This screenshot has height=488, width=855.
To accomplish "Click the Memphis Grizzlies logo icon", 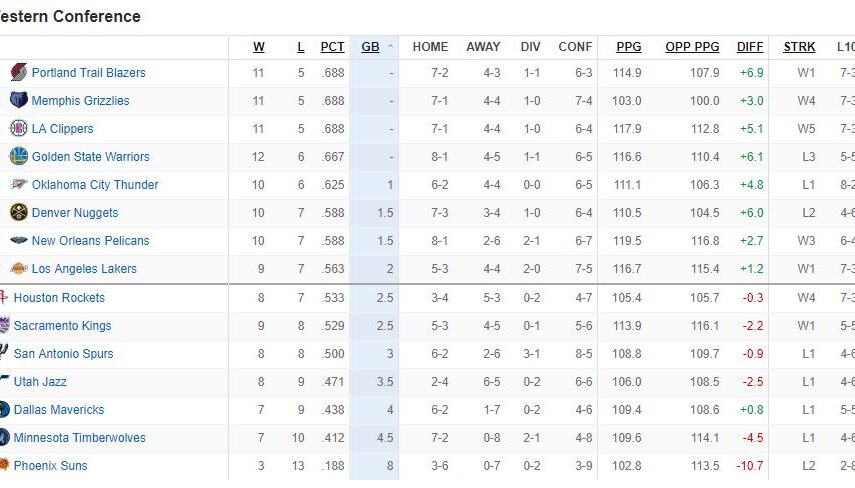I will click(x=19, y=101).
